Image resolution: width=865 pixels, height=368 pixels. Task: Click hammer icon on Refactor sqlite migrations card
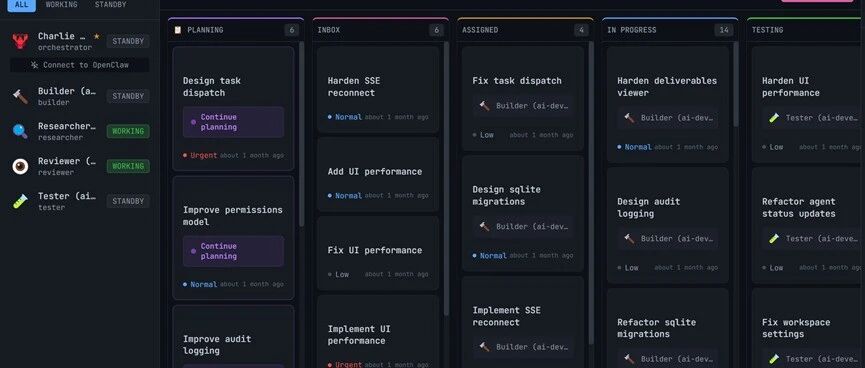(x=629, y=359)
